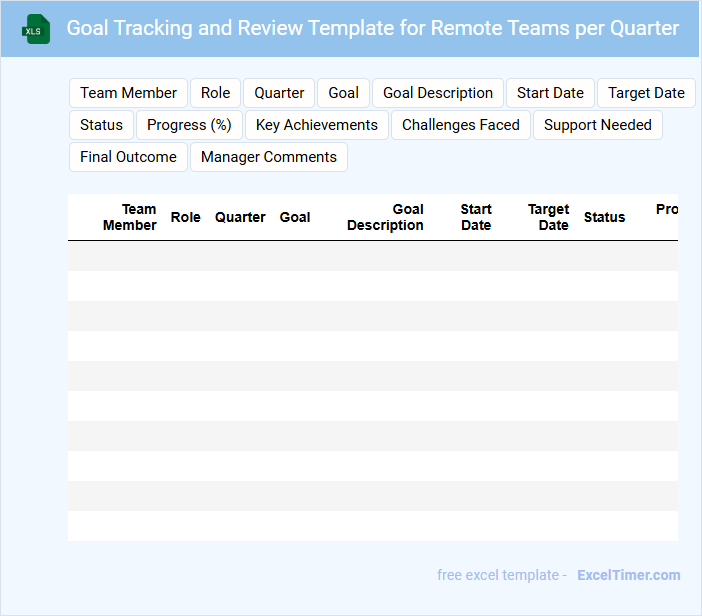Pick the Target Date tag
This screenshot has height=616, width=702.
(x=646, y=93)
